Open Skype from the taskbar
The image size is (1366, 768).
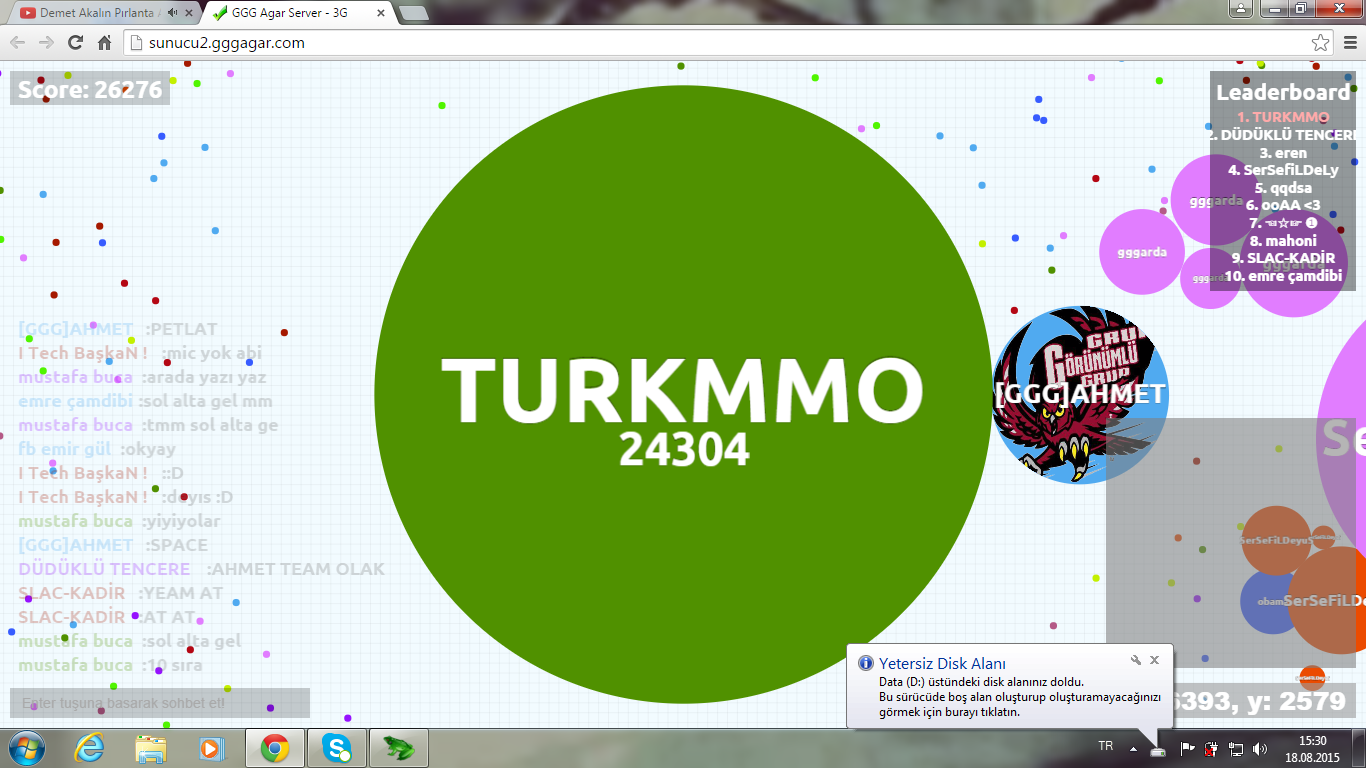click(x=337, y=747)
